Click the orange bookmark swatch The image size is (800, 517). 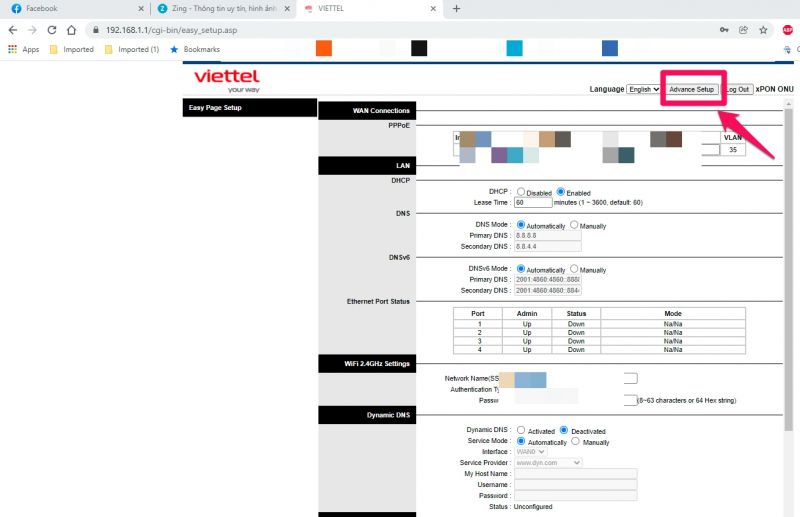324,48
